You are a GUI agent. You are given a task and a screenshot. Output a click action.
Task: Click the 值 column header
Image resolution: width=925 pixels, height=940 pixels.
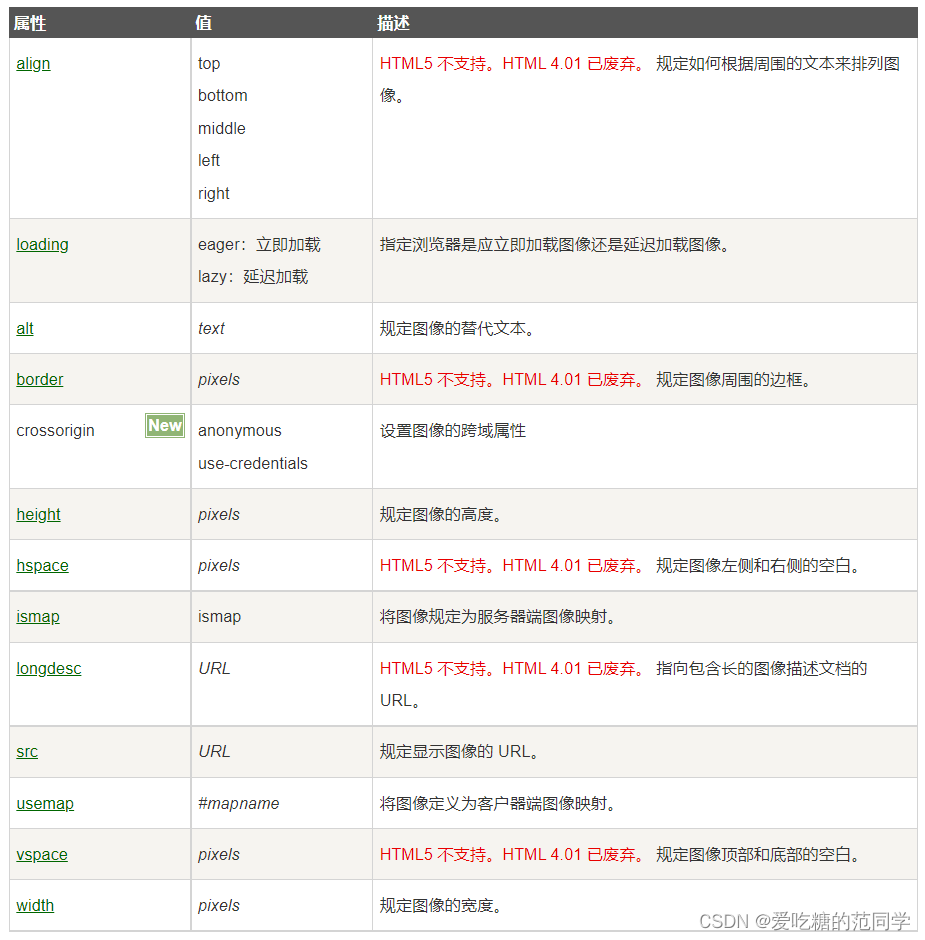pyautogui.click(x=203, y=23)
